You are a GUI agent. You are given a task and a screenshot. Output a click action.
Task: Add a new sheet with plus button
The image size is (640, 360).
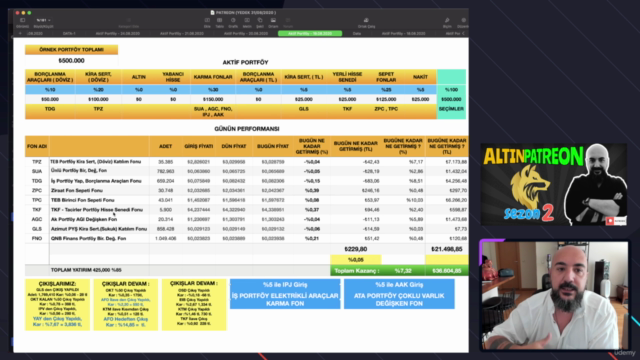pyautogui.click(x=20, y=33)
